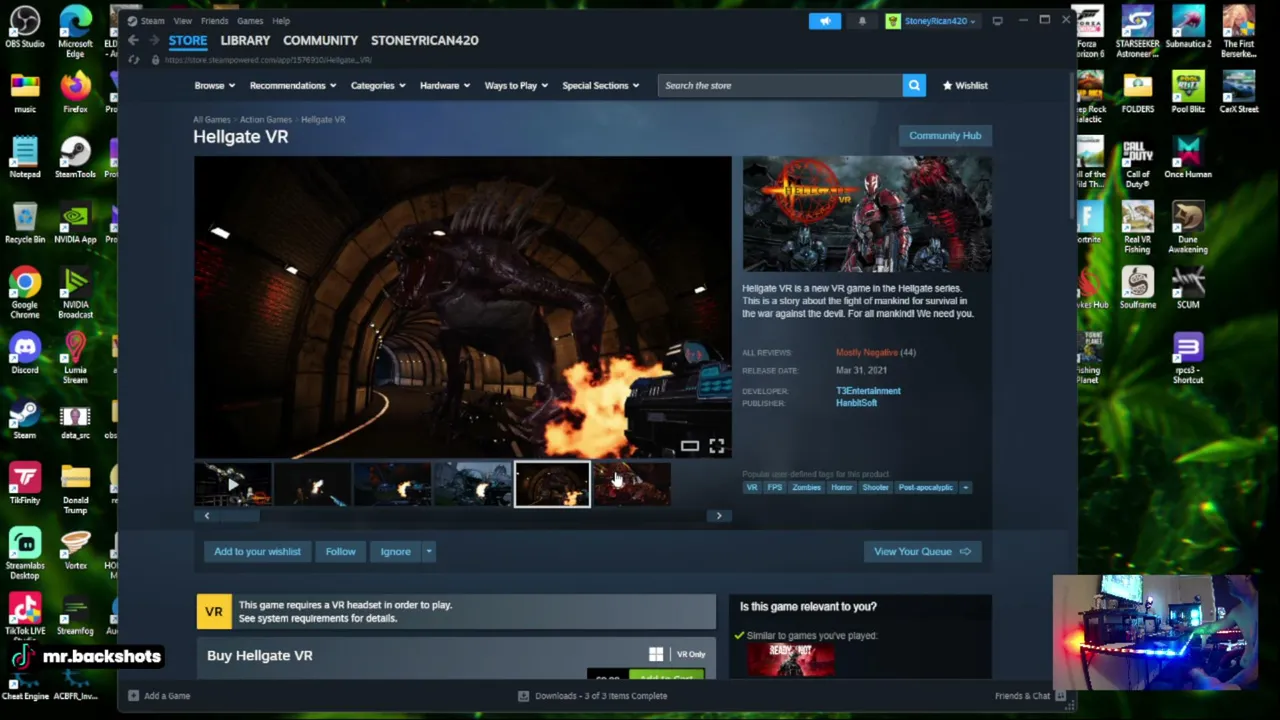Viewport: 1280px width, 720px height.
Task: Open the Games menu
Action: [x=250, y=21]
